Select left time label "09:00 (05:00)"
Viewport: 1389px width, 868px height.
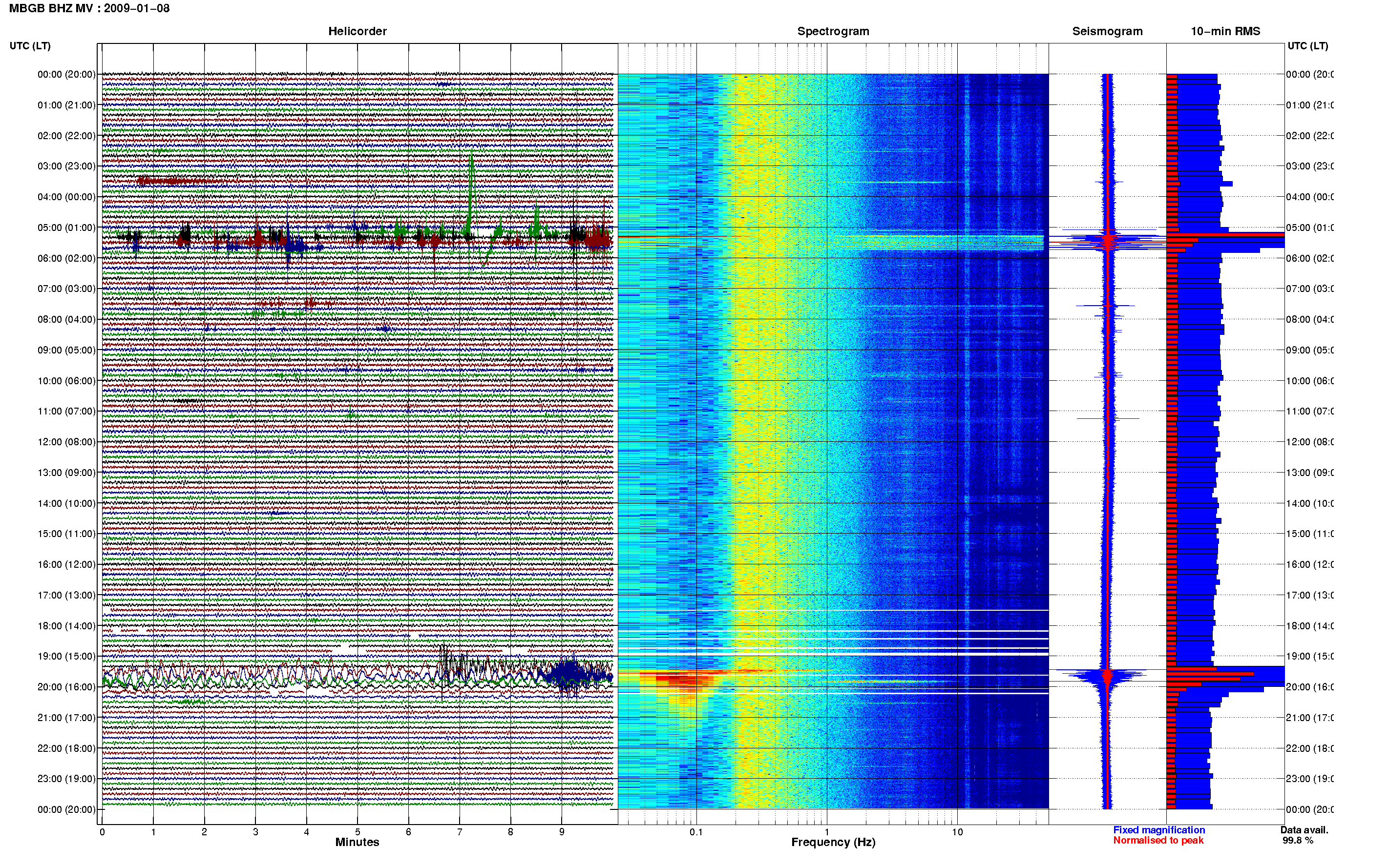(x=66, y=350)
